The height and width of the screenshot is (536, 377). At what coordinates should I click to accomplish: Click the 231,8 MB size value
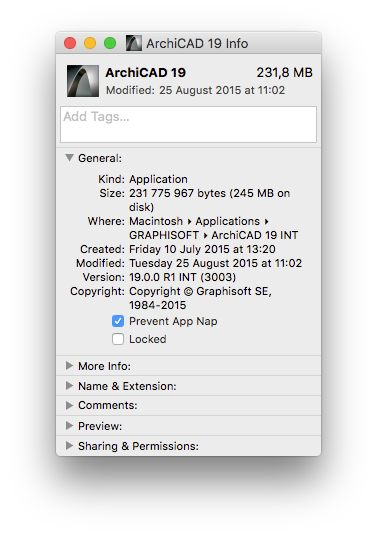pos(284,72)
